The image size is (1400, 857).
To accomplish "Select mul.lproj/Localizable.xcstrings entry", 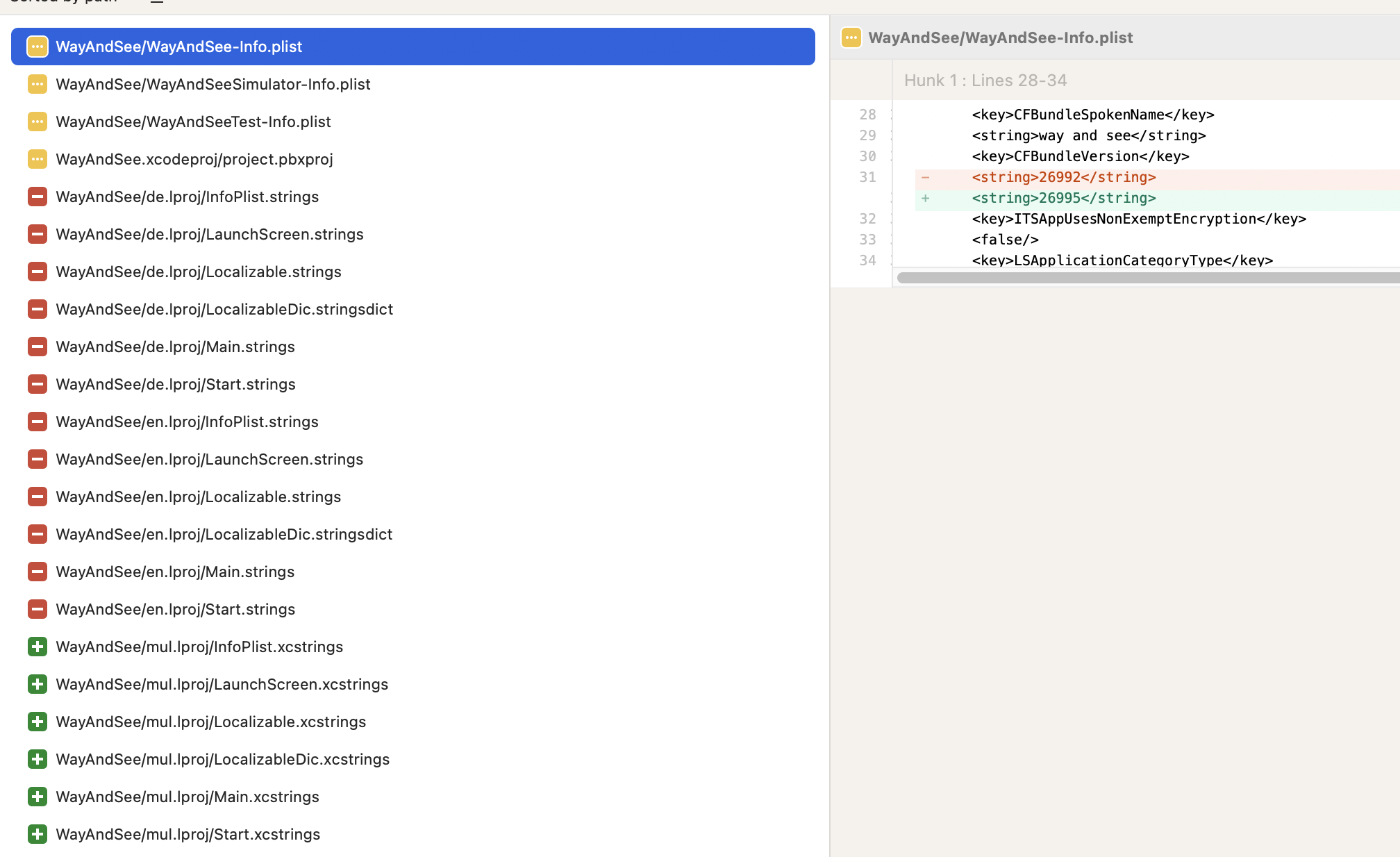I will (x=210, y=722).
